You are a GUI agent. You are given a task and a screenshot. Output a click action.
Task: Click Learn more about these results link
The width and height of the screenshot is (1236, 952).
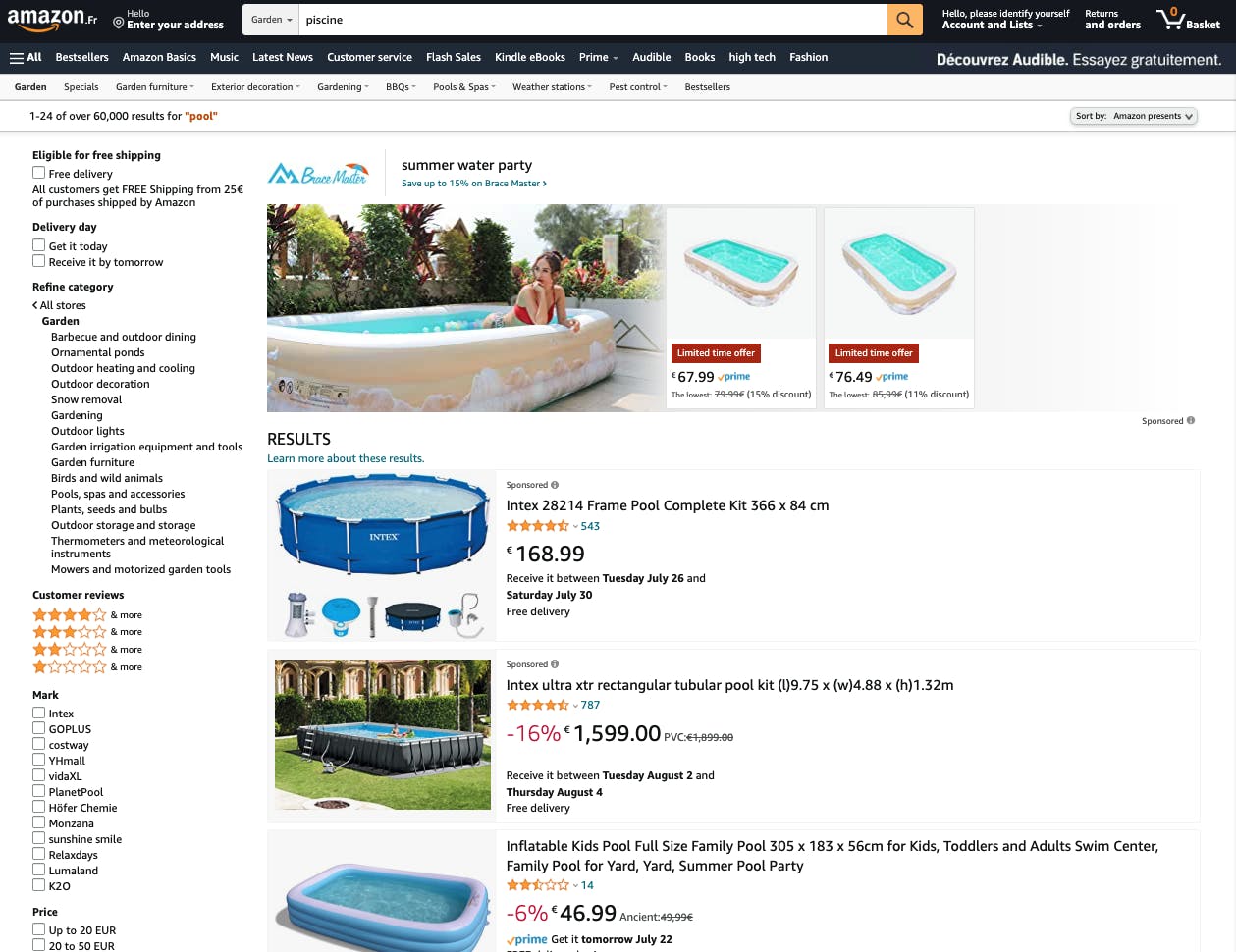(346, 458)
